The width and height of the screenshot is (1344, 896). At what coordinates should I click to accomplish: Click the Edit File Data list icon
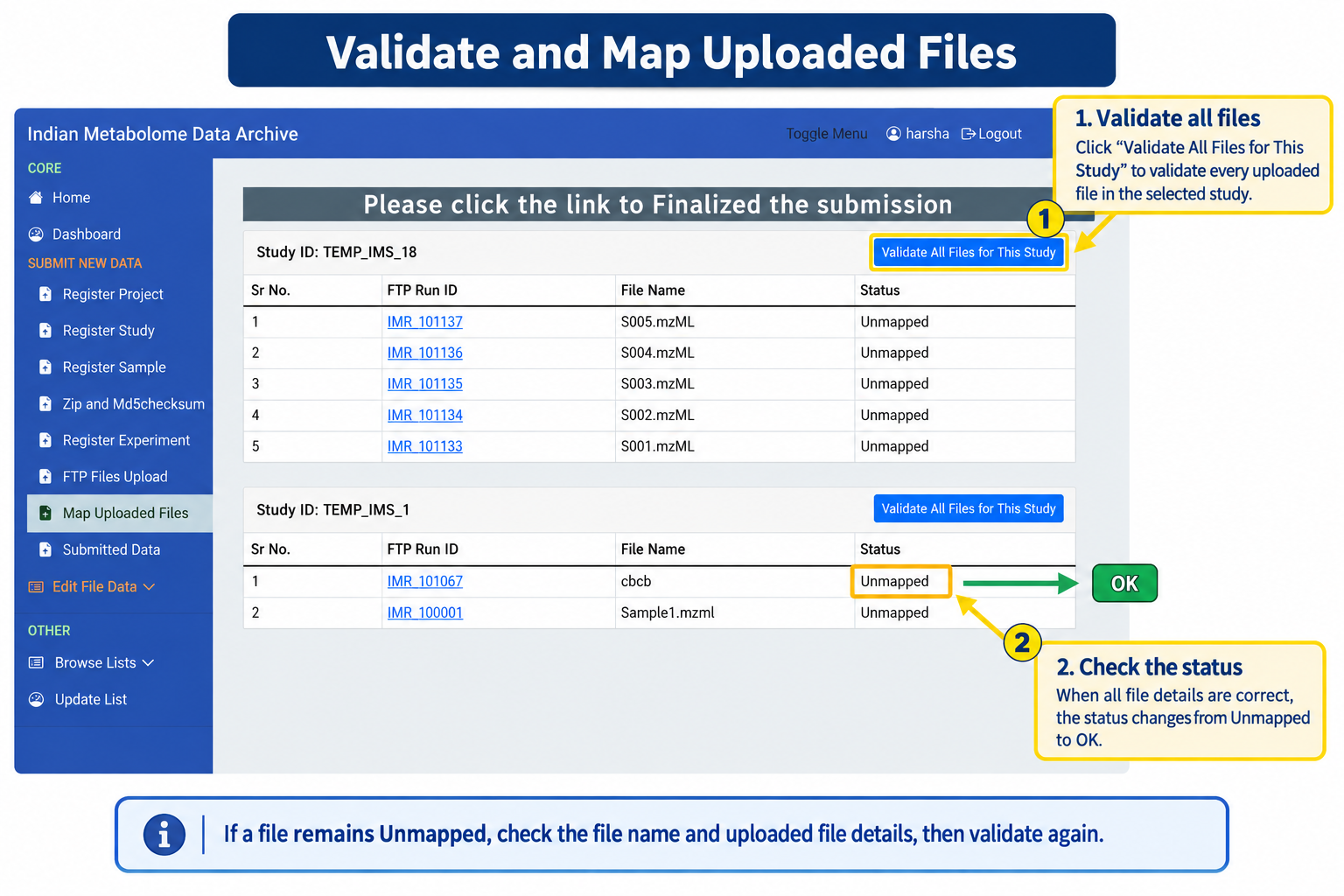36,587
